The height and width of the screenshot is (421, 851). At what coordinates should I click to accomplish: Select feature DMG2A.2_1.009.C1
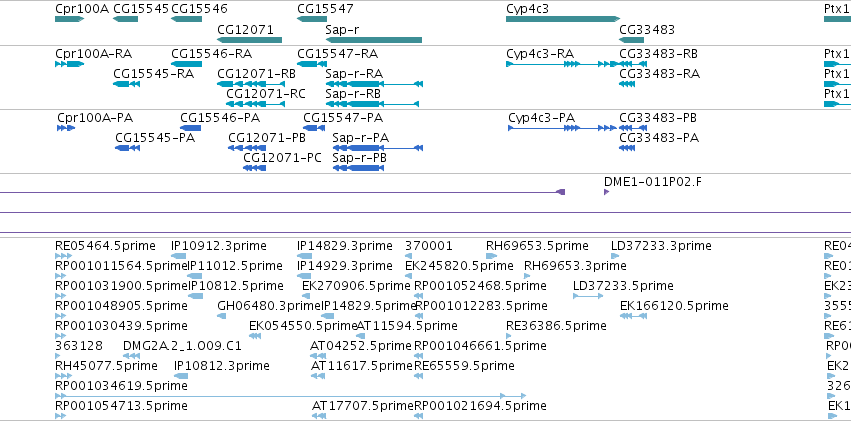point(132,356)
